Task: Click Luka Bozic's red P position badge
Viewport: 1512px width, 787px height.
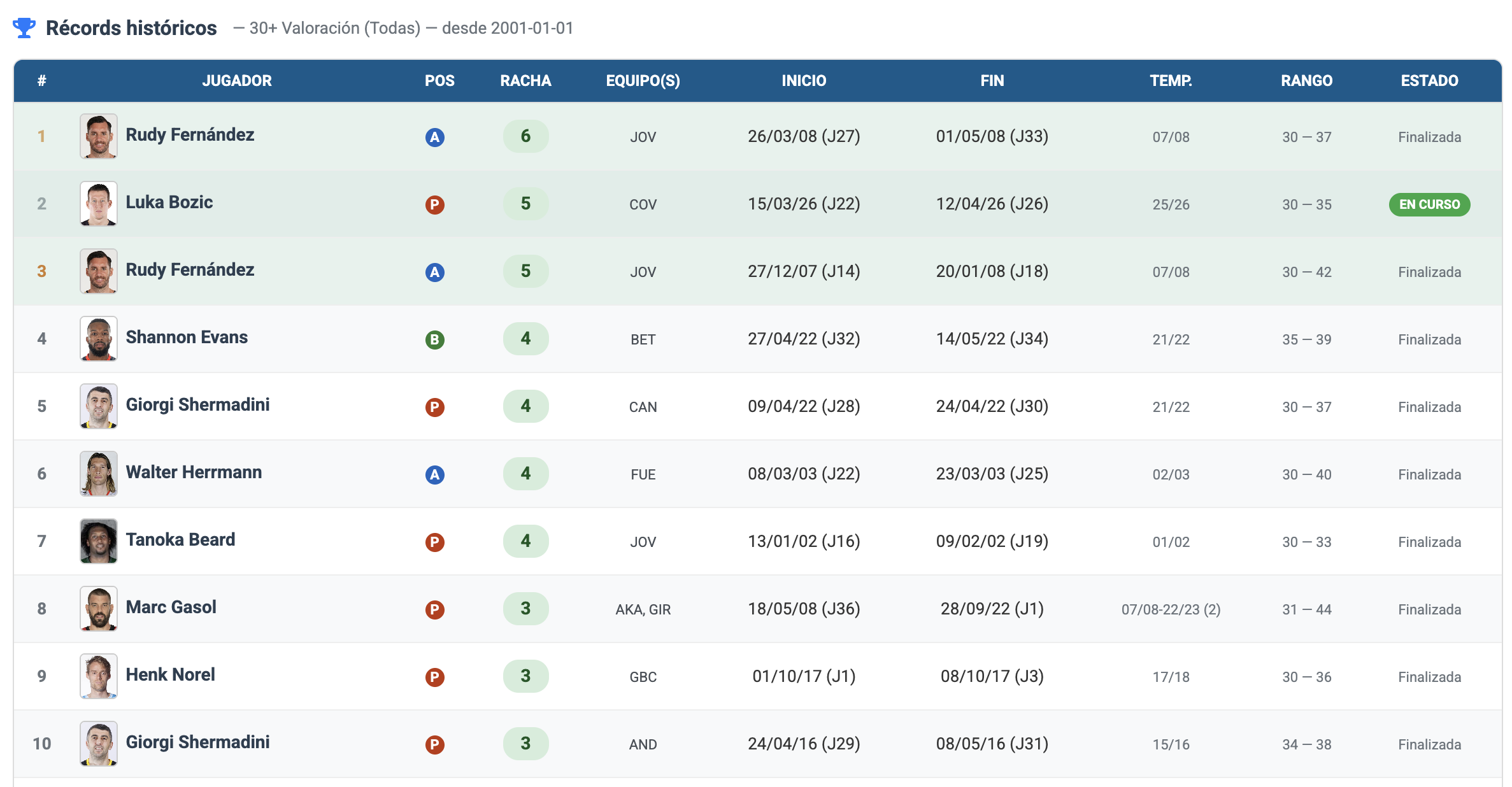Action: point(434,204)
